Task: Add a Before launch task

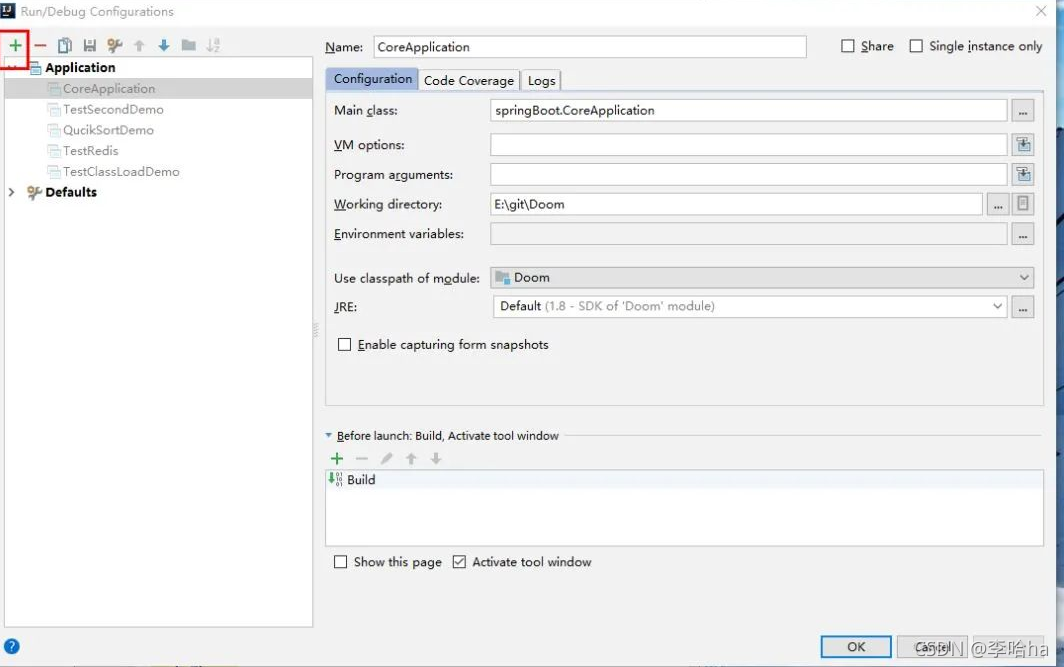Action: (337, 459)
